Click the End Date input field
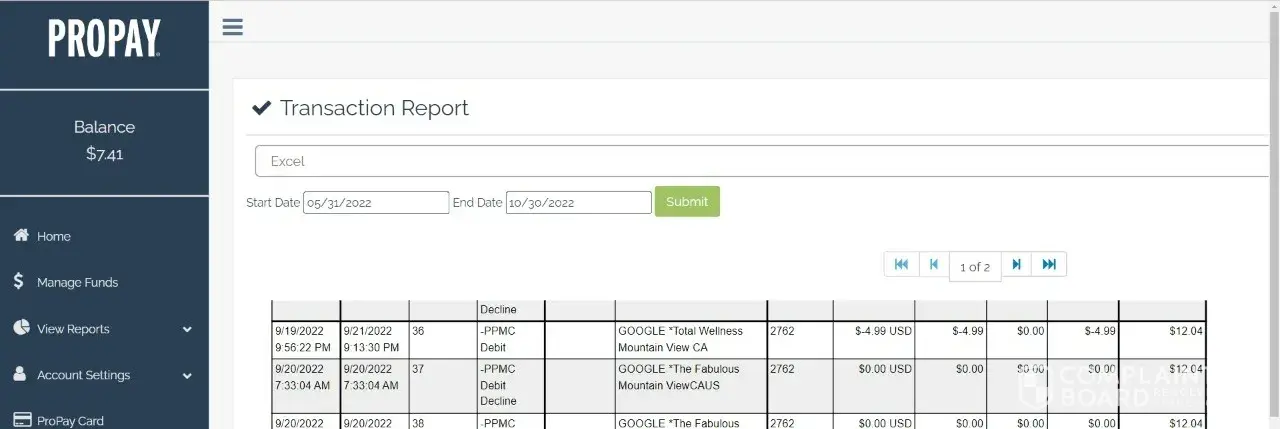 tap(578, 203)
